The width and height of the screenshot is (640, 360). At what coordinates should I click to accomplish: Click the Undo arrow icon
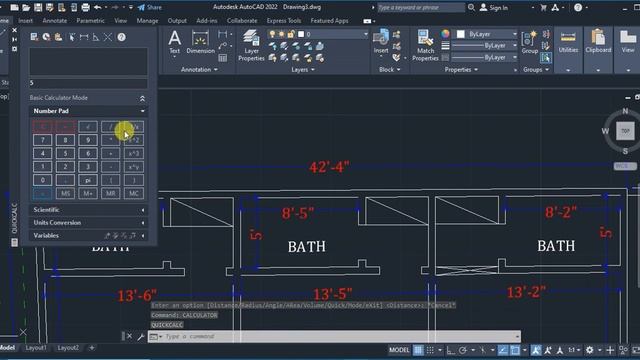(98, 7)
